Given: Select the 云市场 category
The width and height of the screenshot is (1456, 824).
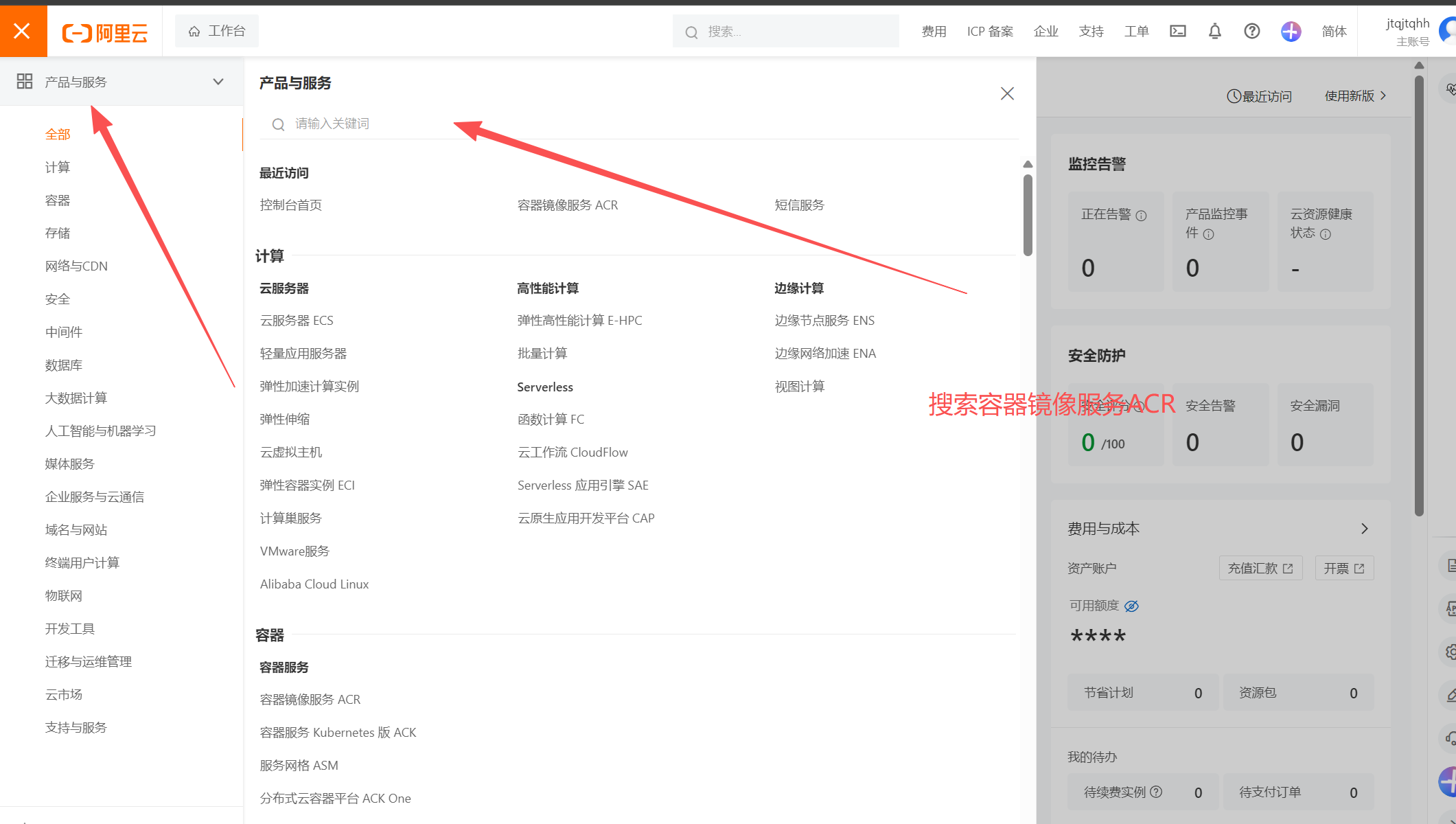Looking at the screenshot, I should tap(64, 695).
